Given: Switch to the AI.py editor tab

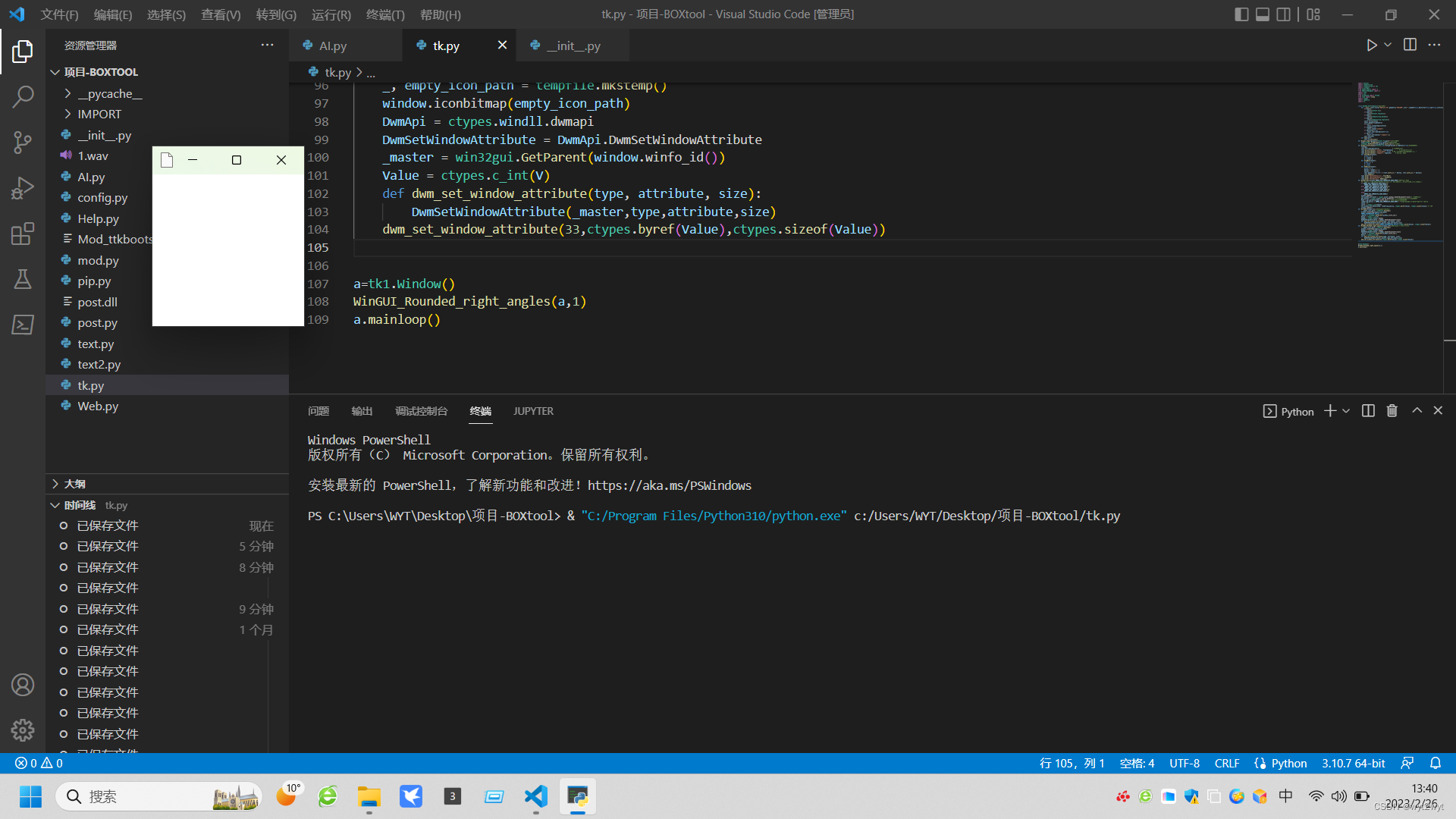Looking at the screenshot, I should [333, 45].
